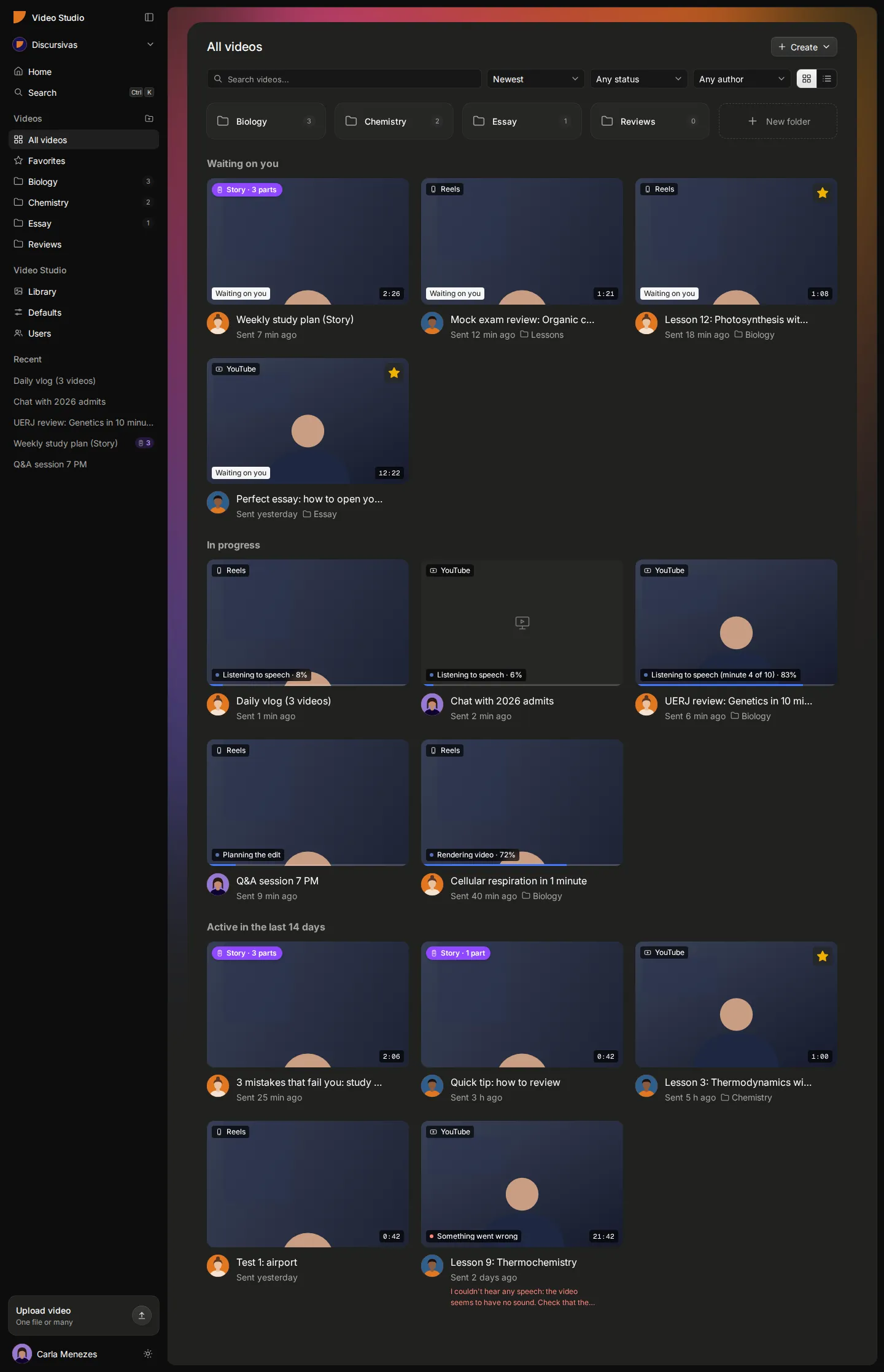Open the Newest sort dropdown

(x=535, y=79)
